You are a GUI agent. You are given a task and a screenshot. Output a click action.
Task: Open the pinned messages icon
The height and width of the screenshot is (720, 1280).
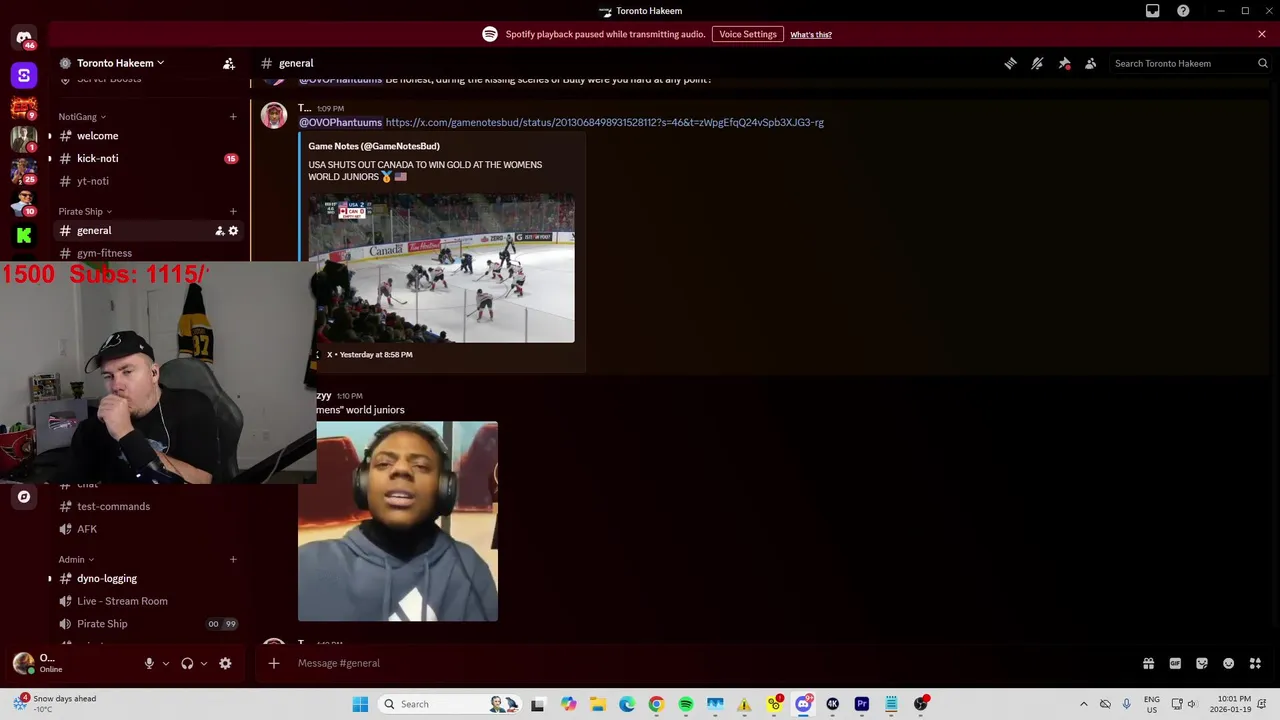click(x=1064, y=63)
